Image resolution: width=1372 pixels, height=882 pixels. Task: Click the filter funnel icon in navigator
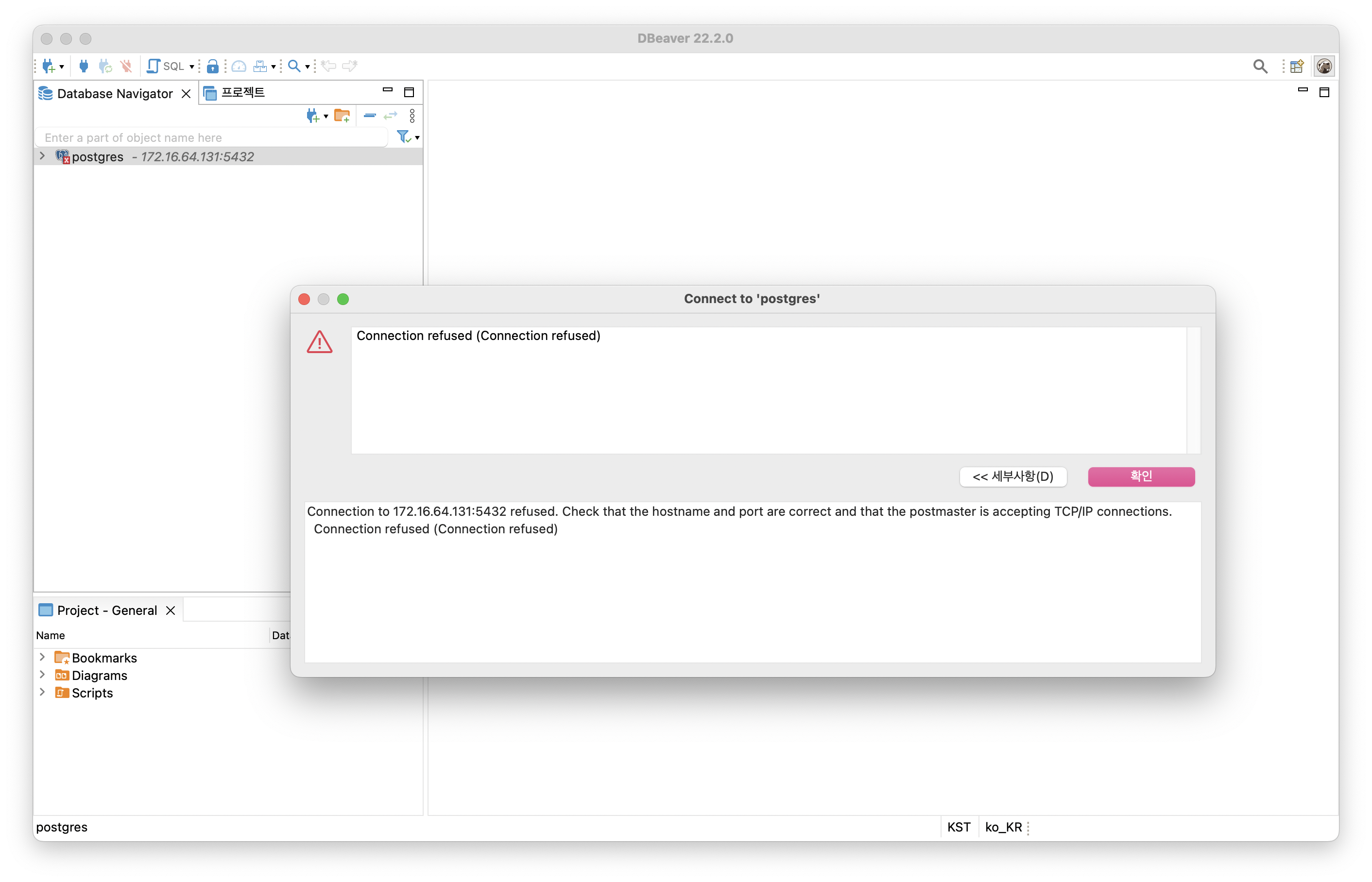403,137
